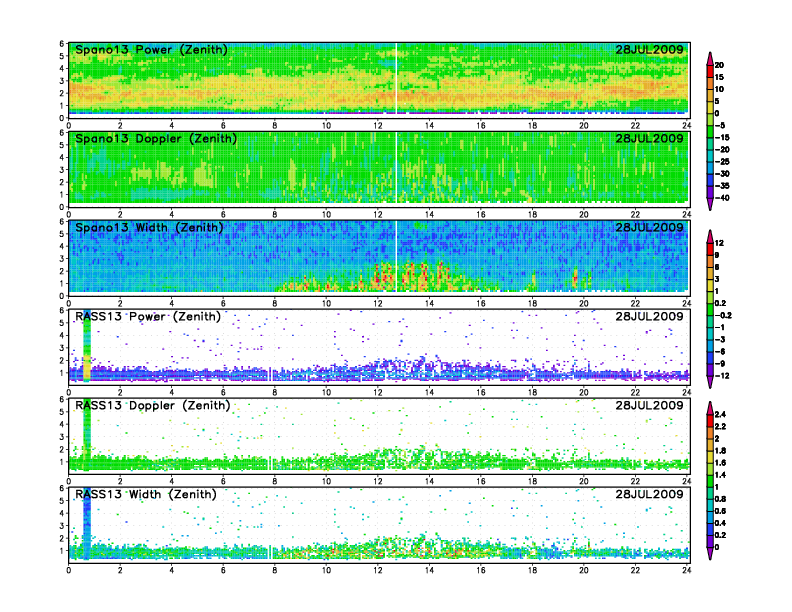Screen dimensions: 792x612
Task: Click hour tick '6' below Spano13 Doppler panel
Action: pyautogui.click(x=223, y=215)
